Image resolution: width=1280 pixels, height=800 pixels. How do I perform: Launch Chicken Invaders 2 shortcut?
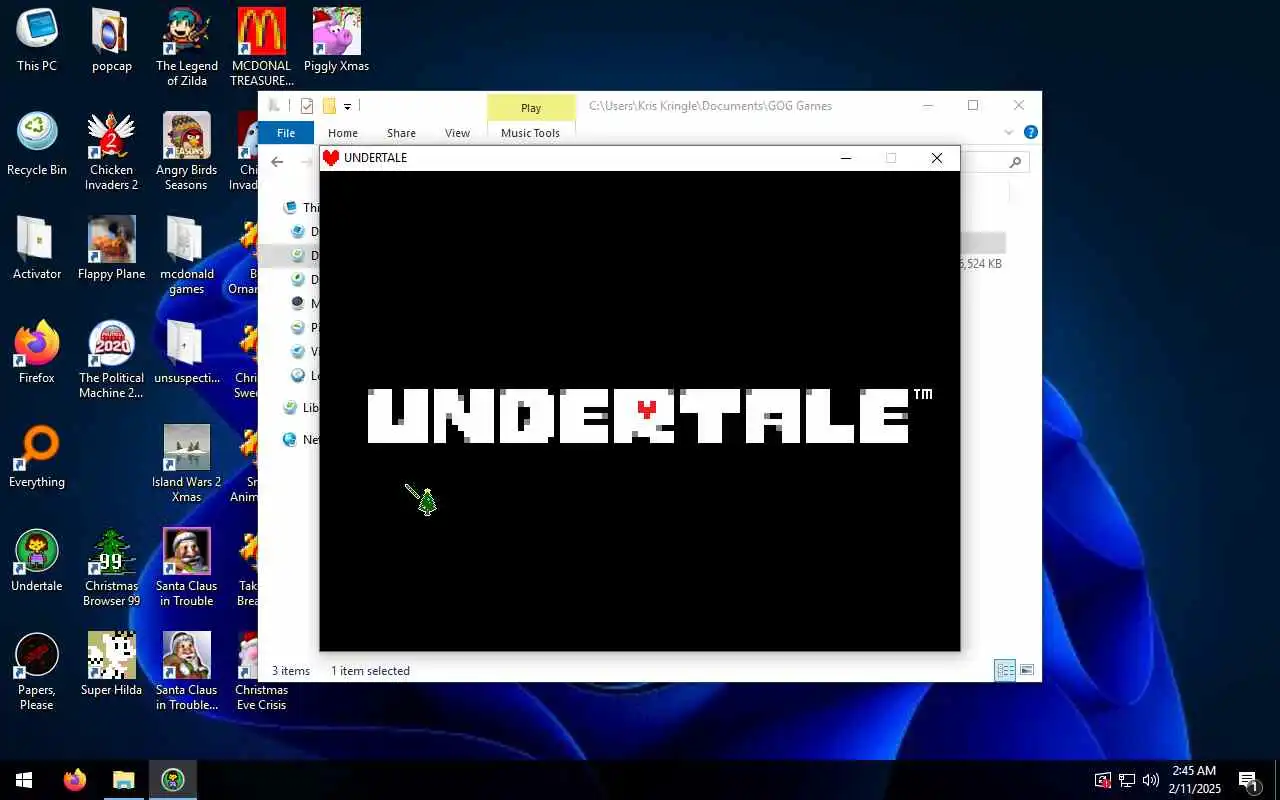point(111,152)
